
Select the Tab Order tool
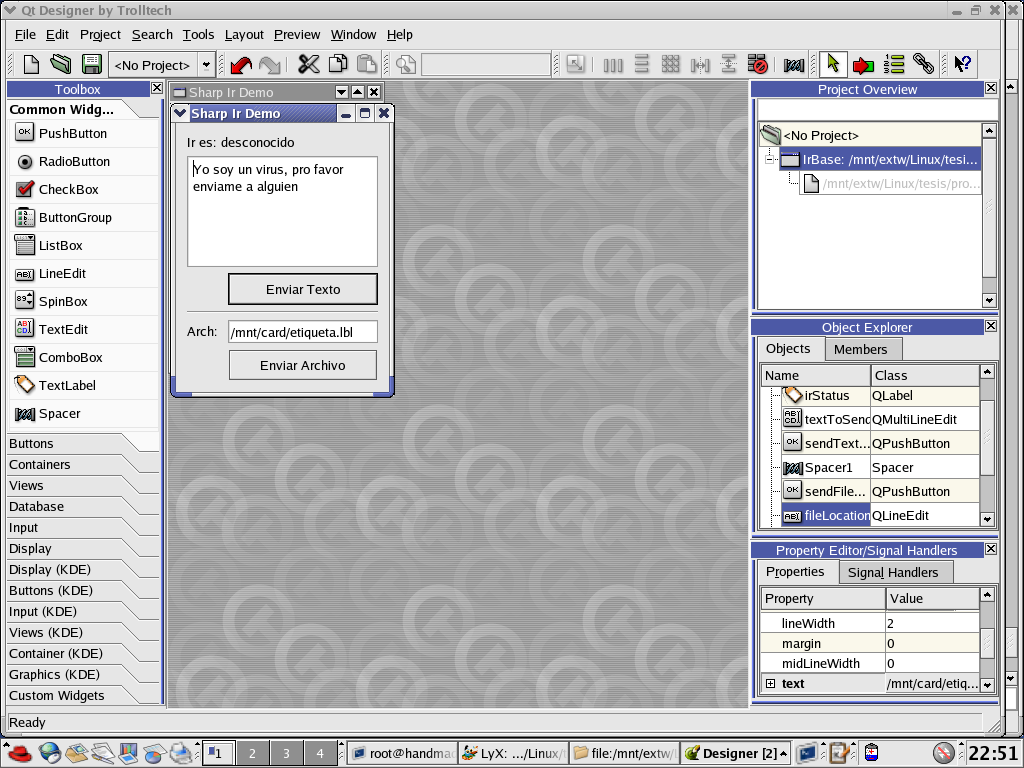click(894, 65)
